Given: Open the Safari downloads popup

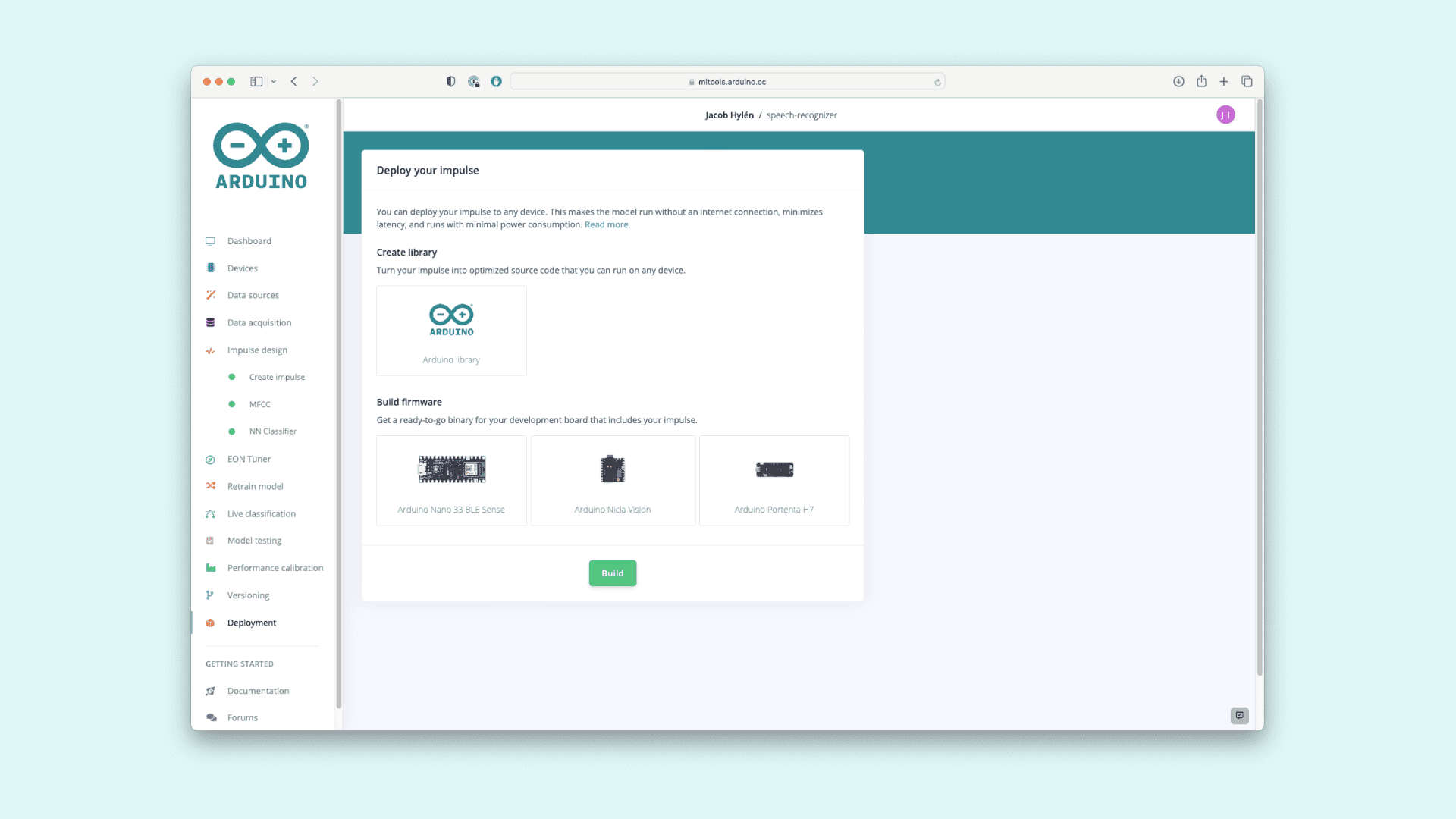Looking at the screenshot, I should (x=1178, y=82).
